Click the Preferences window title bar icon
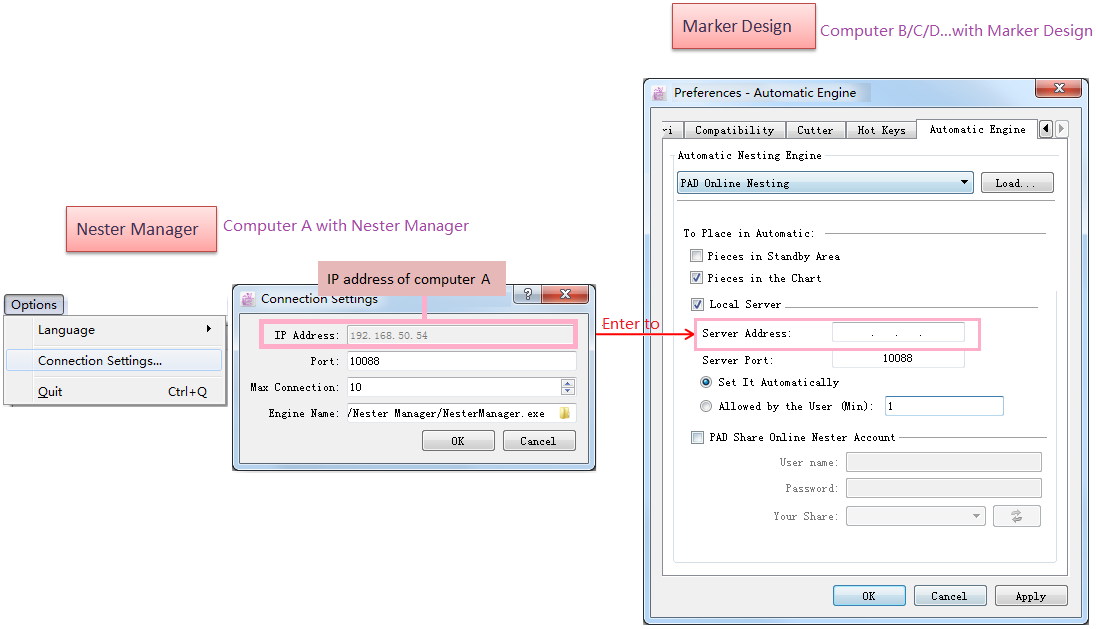The height and width of the screenshot is (629, 1096). pyautogui.click(x=659, y=93)
